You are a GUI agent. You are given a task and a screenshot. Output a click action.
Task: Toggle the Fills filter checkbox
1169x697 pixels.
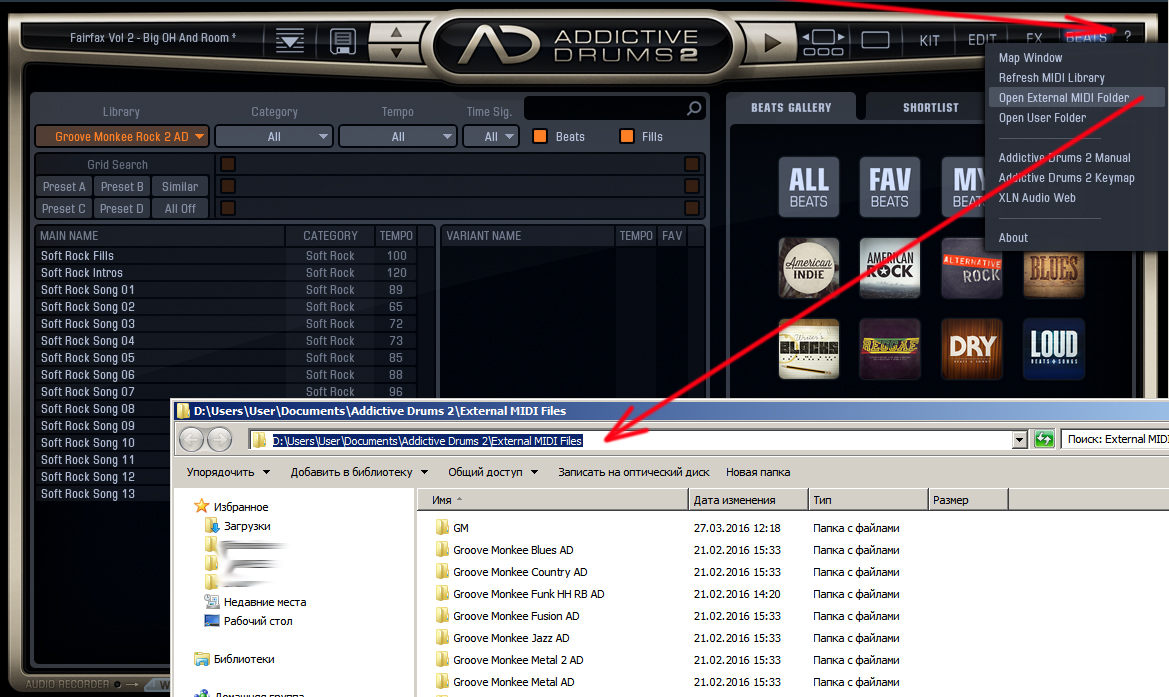click(627, 136)
